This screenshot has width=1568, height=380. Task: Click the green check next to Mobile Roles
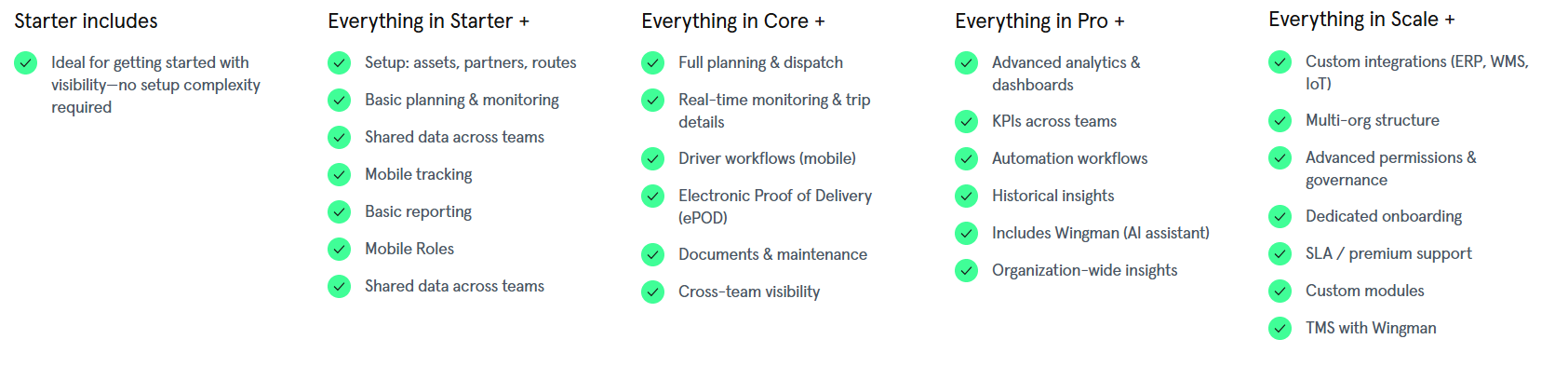click(x=340, y=249)
